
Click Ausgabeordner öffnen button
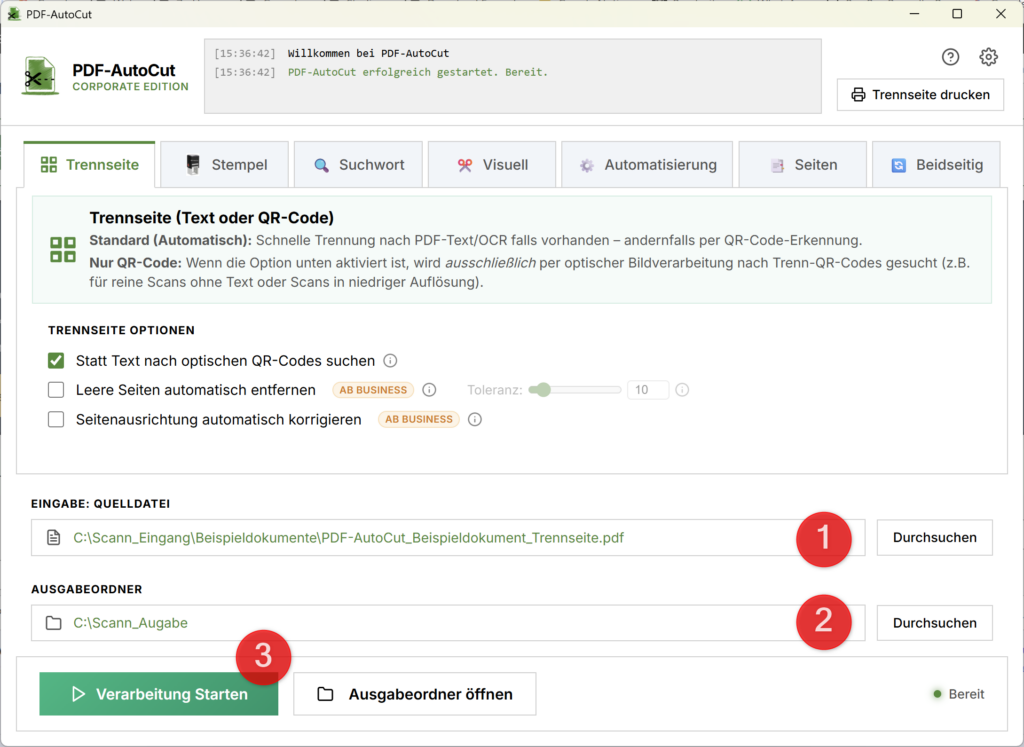[x=415, y=694]
